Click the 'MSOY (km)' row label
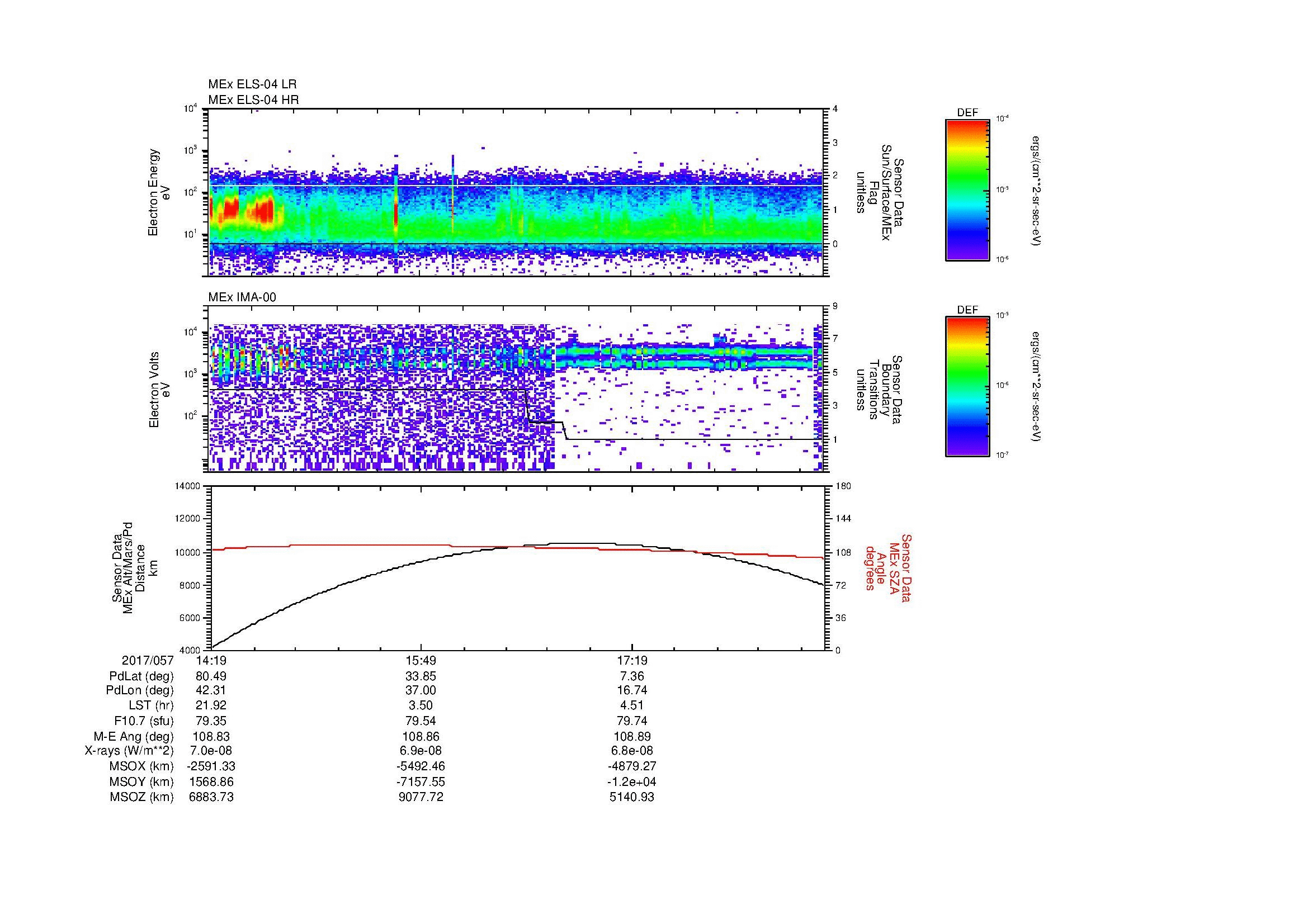Screen dimensions: 1308x924 click(141, 781)
